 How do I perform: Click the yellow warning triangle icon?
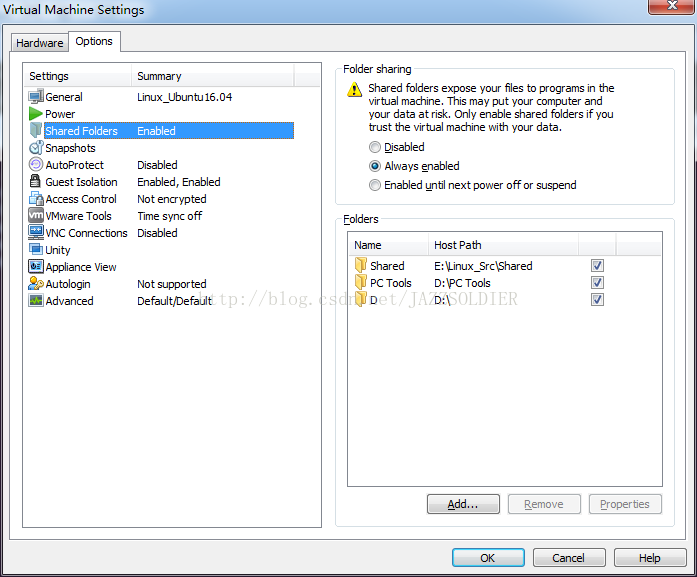pos(354,89)
